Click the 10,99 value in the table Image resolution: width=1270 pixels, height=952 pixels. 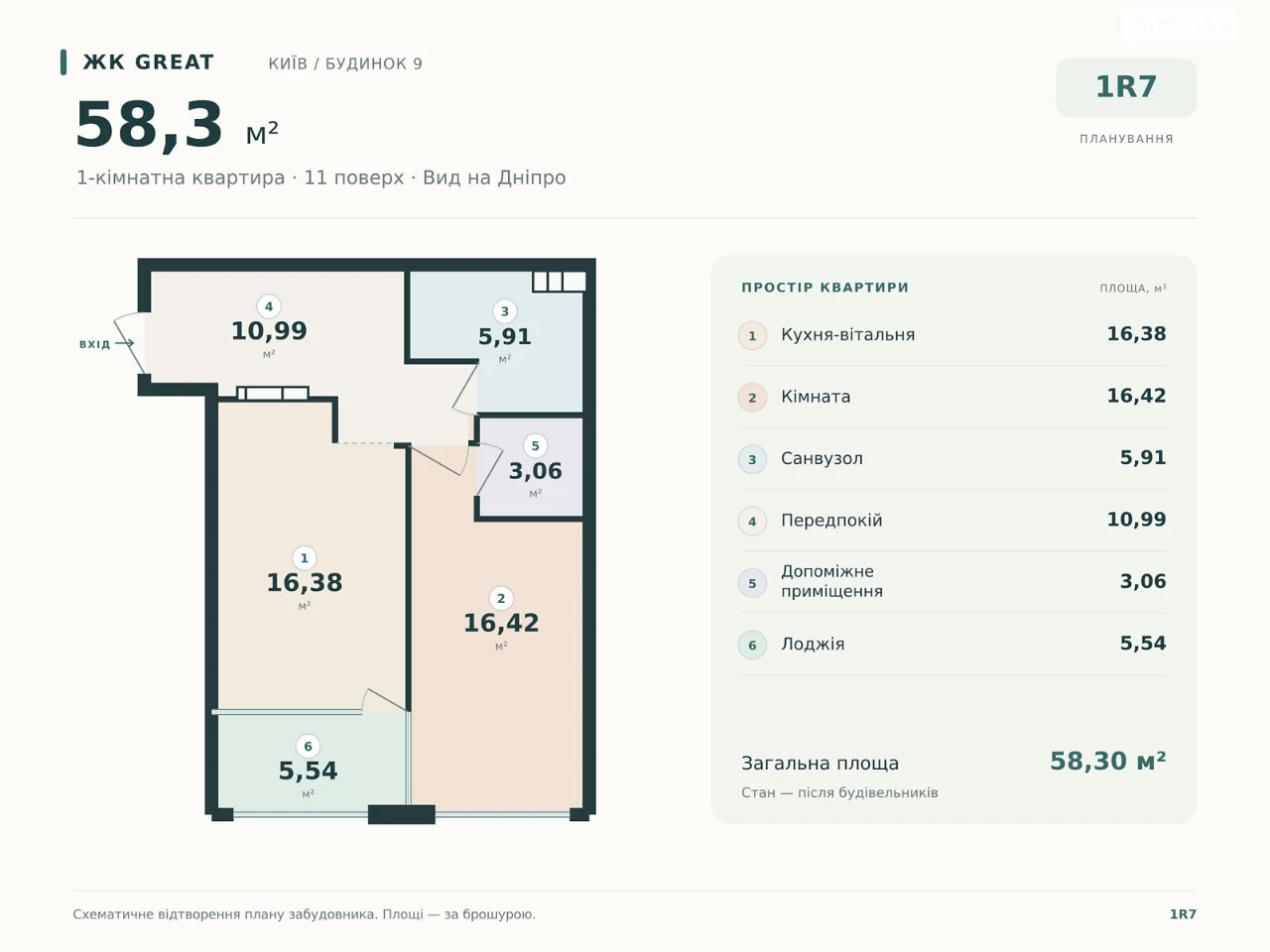[x=1137, y=520]
